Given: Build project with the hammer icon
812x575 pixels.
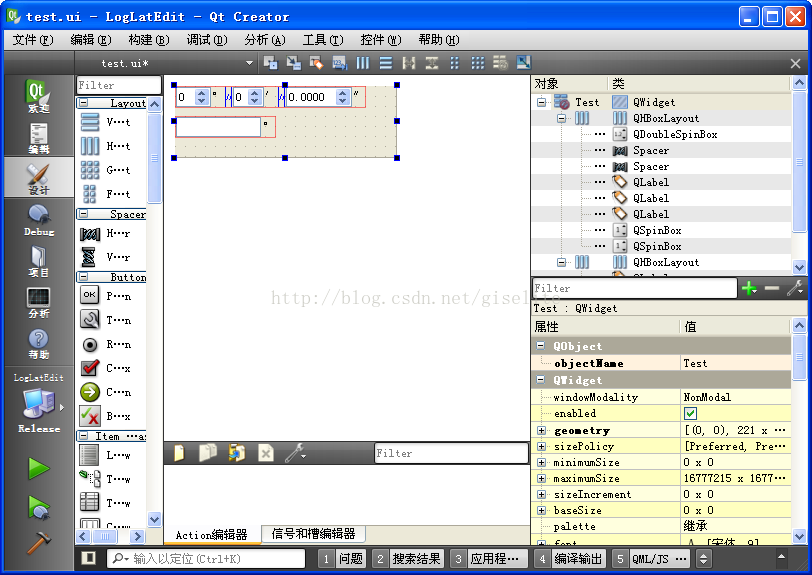Looking at the screenshot, I should click(38, 542).
